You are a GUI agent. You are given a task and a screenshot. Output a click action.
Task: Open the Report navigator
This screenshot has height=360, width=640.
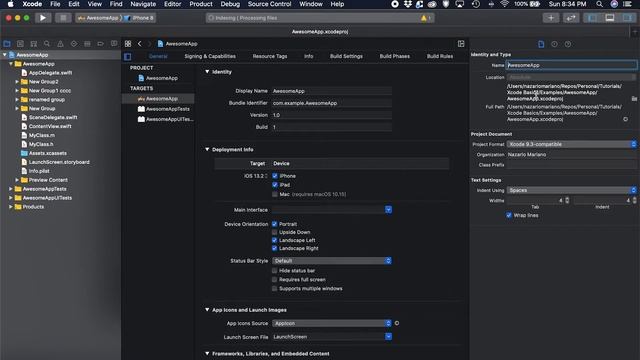(x=114, y=44)
